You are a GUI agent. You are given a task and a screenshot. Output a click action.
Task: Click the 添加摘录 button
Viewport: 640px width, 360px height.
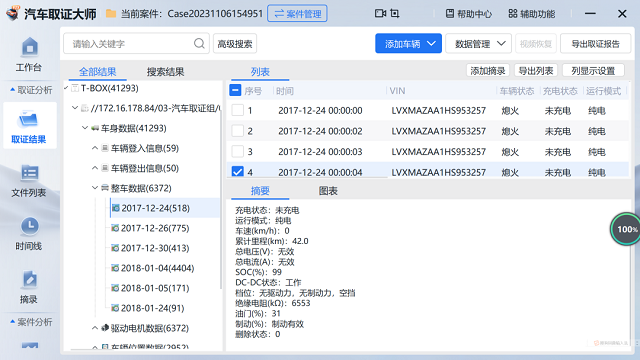point(488,71)
